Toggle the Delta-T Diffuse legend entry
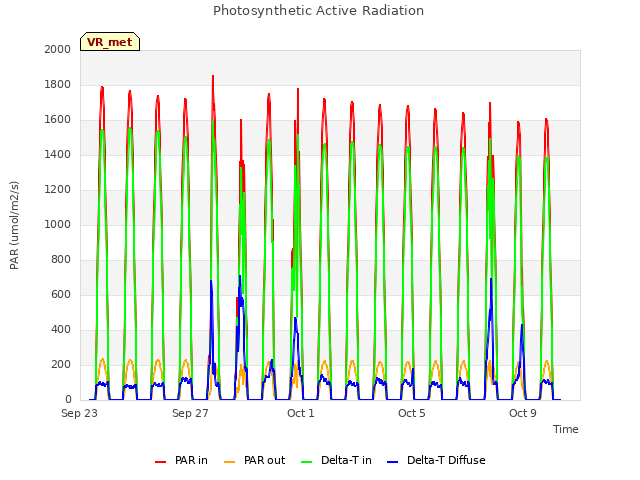Screen dimensions: 640x480 [436, 460]
